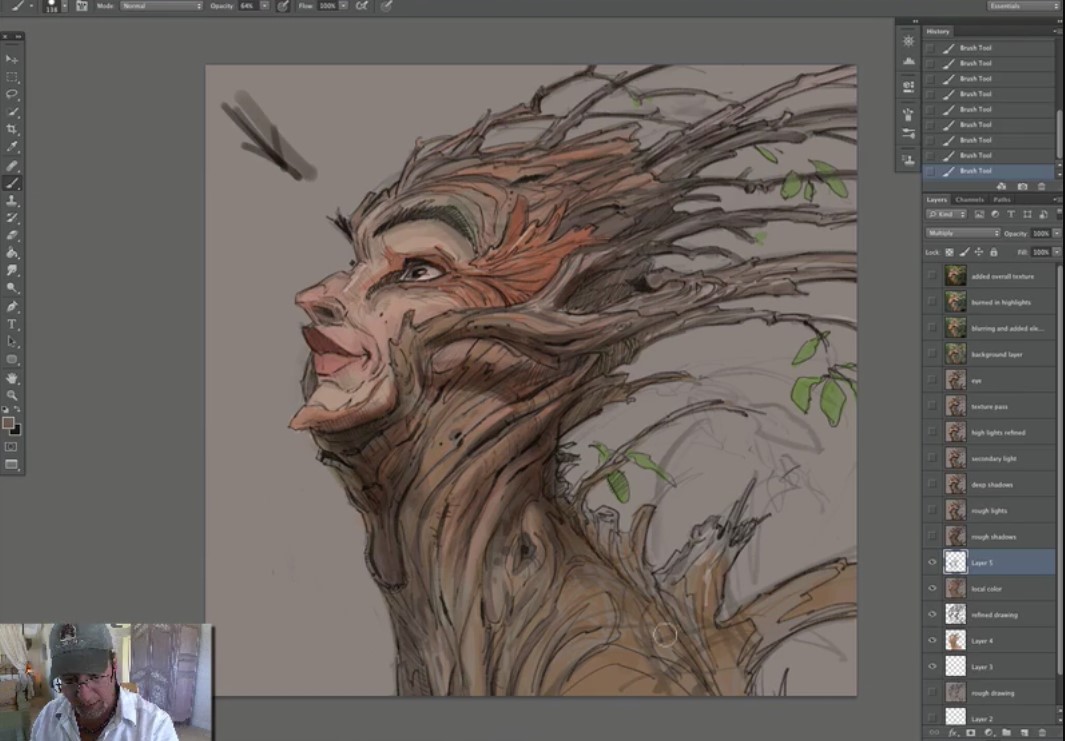This screenshot has height=741, width=1065.
Task: Select the Type tool
Action: coord(12,324)
